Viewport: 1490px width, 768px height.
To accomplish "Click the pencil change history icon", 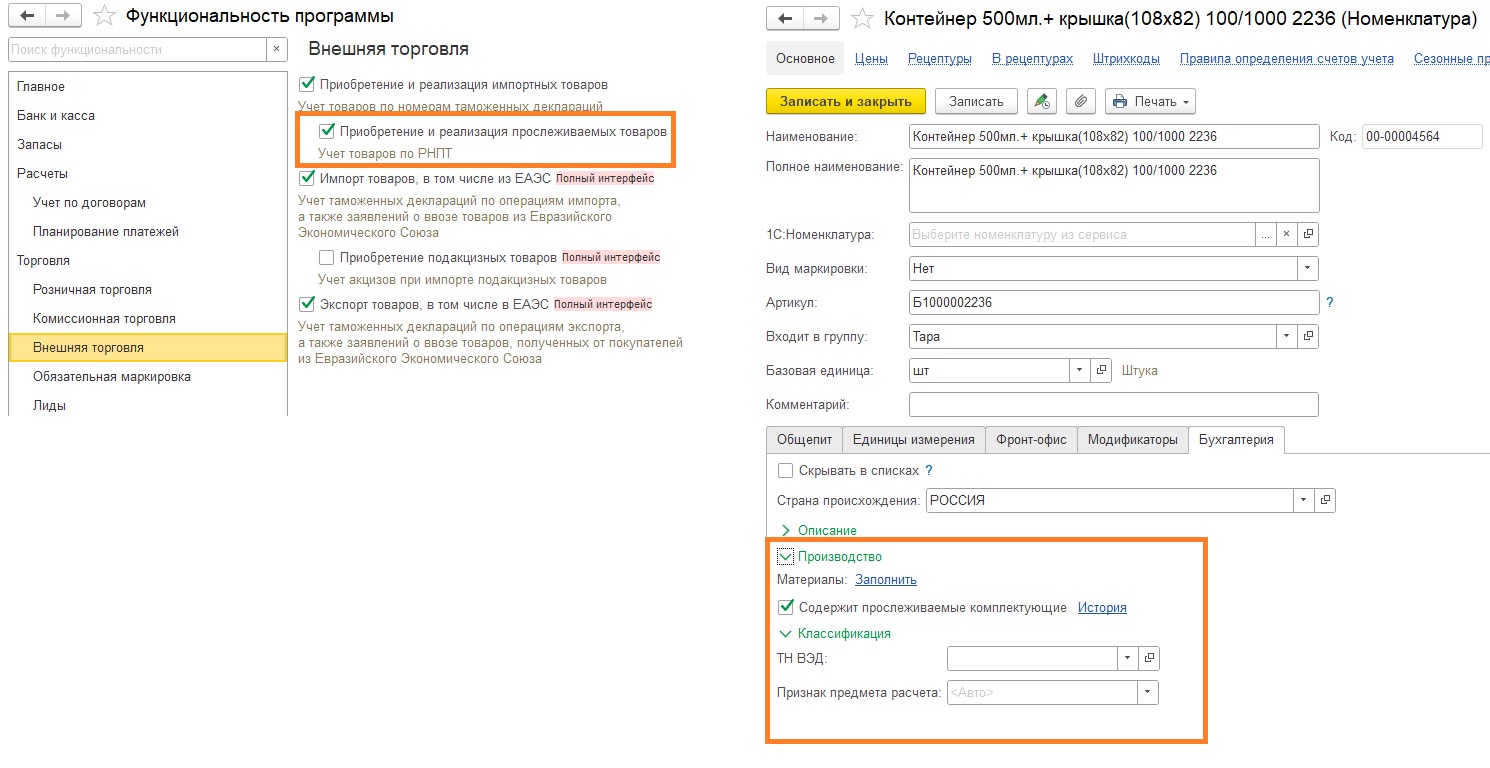I will 1042,101.
